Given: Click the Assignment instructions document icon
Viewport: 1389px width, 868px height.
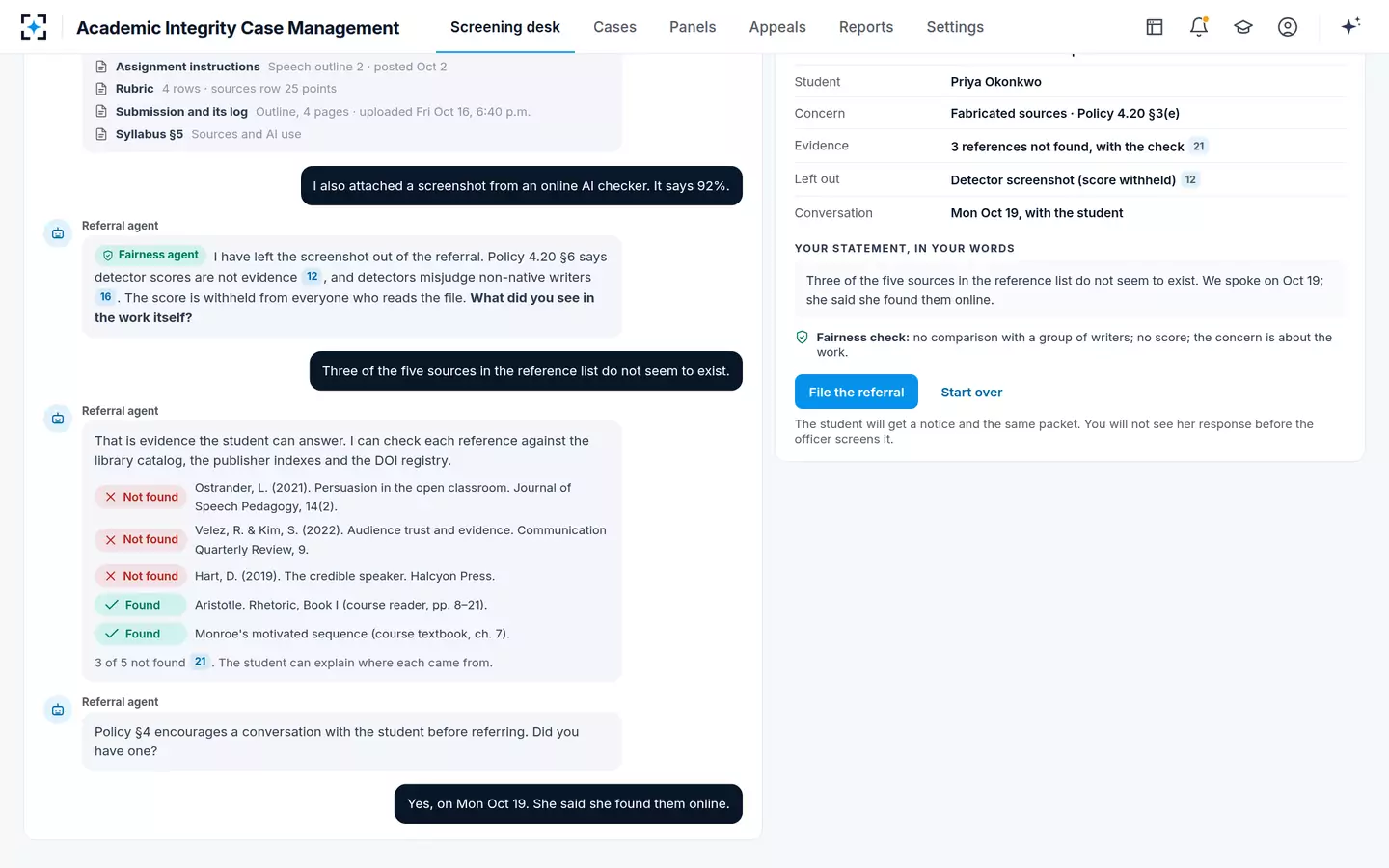Looking at the screenshot, I should pyautogui.click(x=101, y=67).
